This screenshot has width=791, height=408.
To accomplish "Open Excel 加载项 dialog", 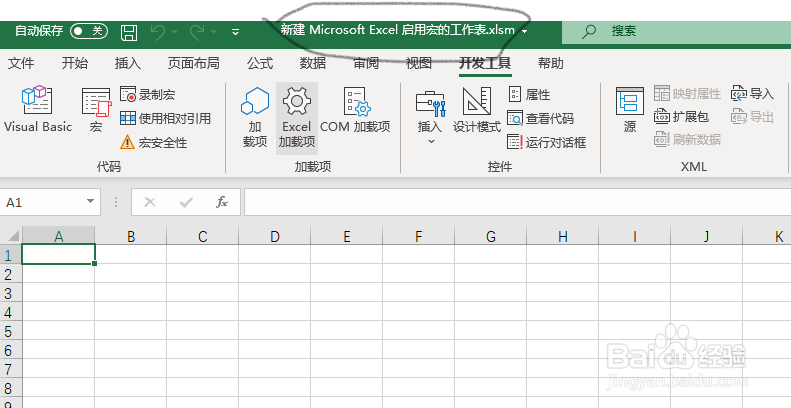I will pos(297,118).
